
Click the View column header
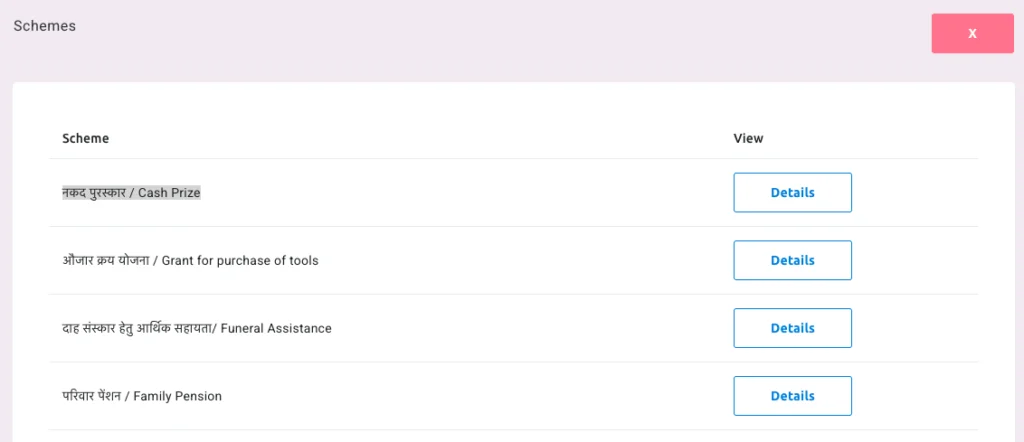tap(748, 138)
